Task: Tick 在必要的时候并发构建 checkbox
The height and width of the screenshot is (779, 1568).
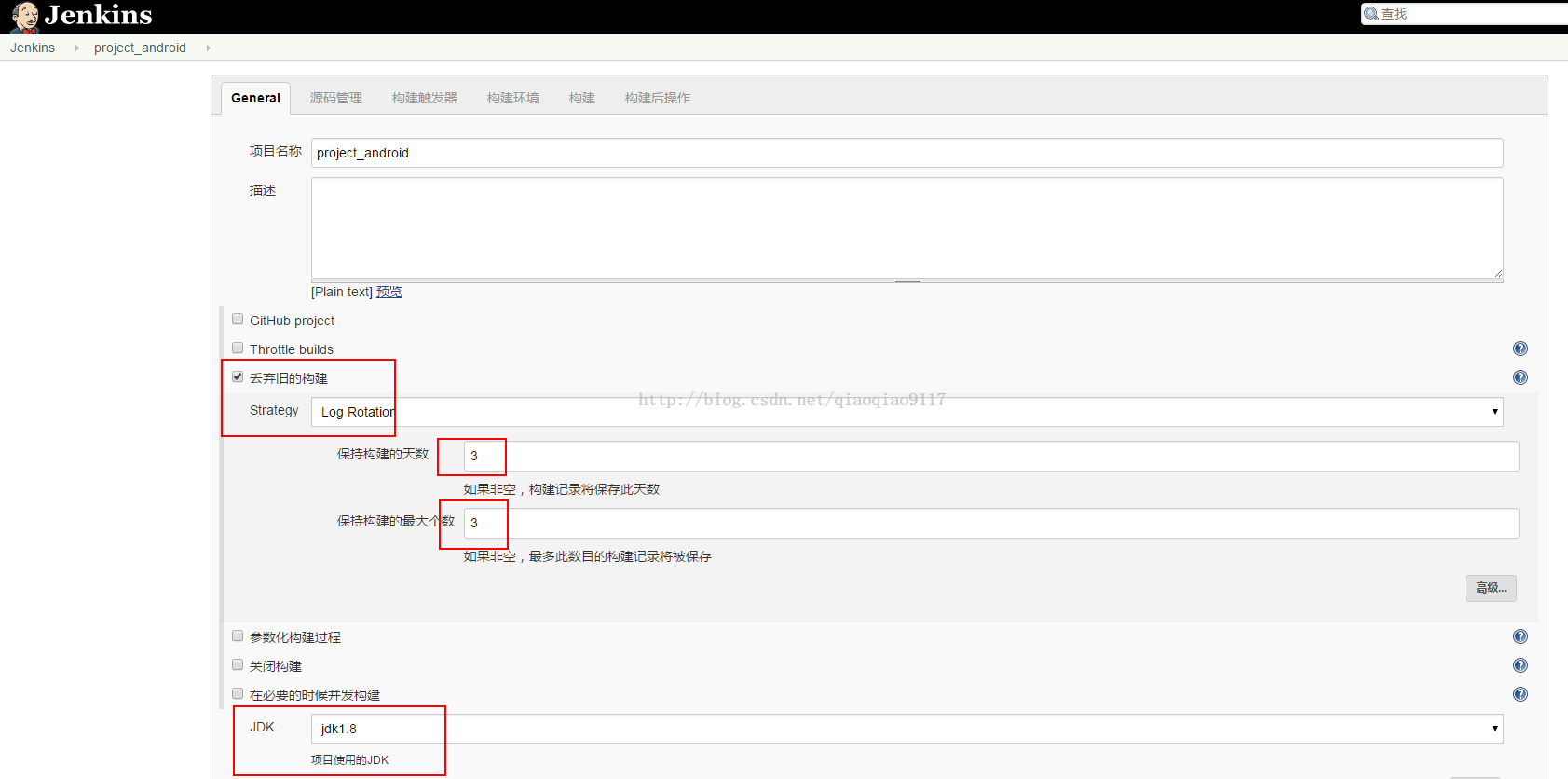Action: point(238,693)
